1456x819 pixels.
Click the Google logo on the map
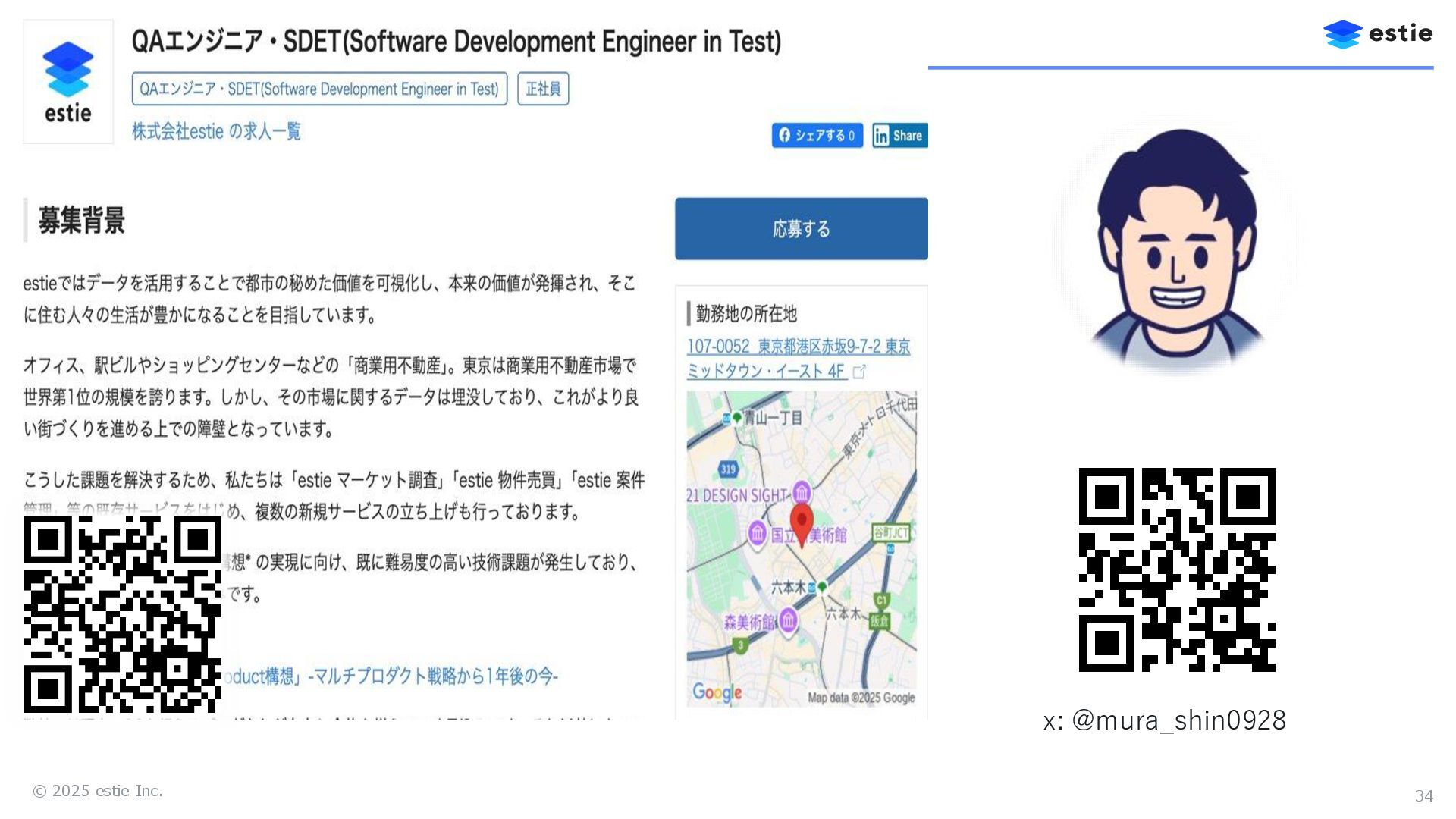point(717,692)
